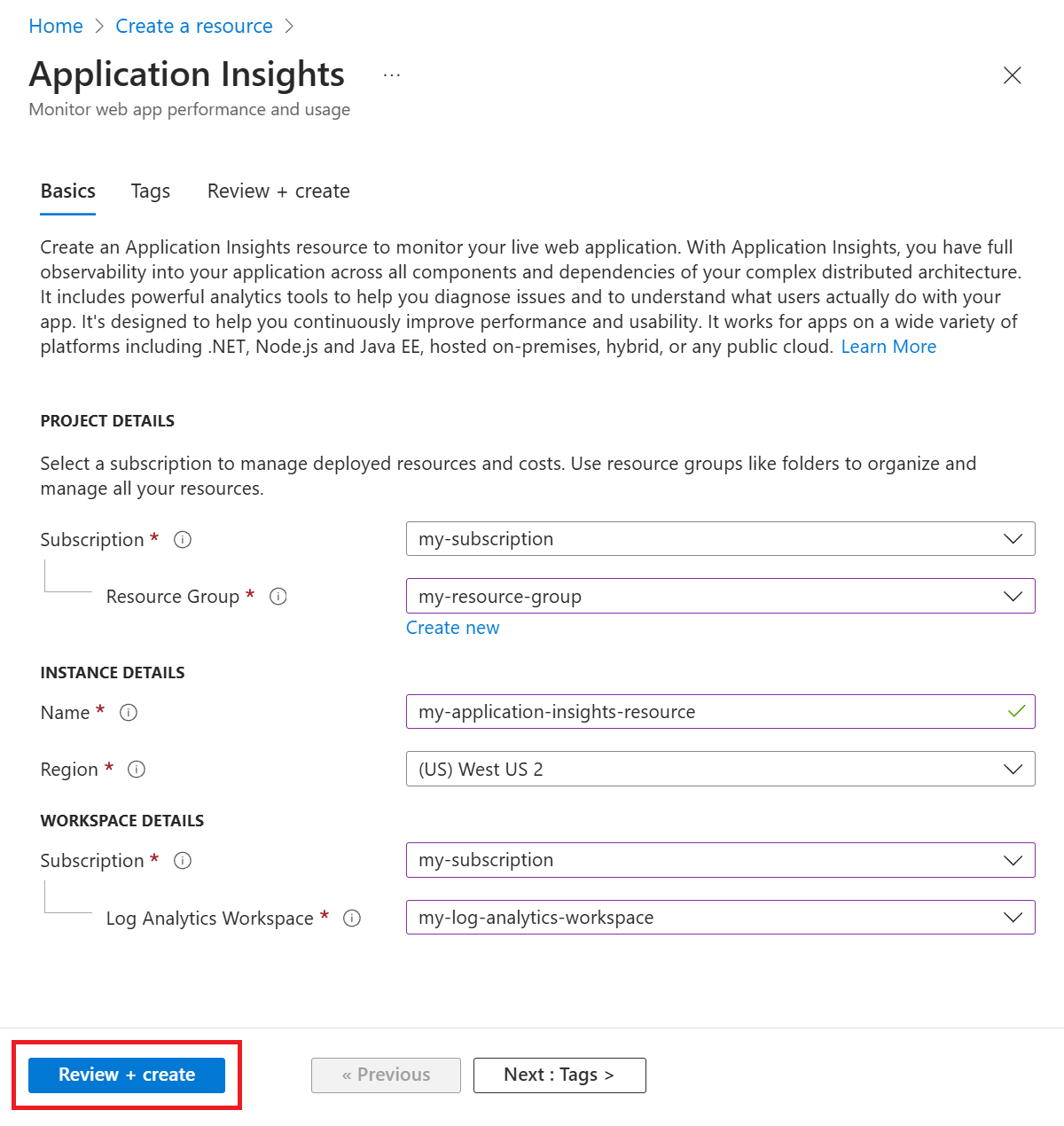Switch to the Tags tab
Viewport: 1064px width, 1126px height.
click(151, 192)
